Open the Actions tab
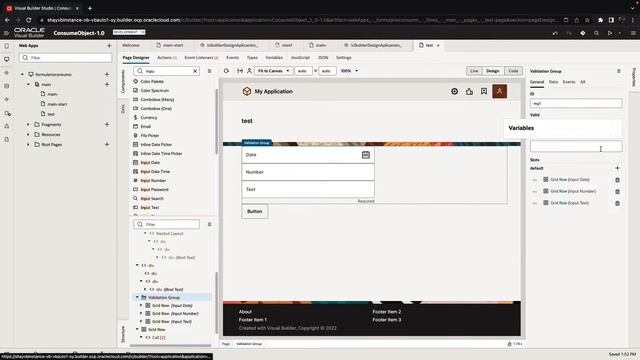Image resolution: width=640 pixels, height=360 pixels. [167, 58]
